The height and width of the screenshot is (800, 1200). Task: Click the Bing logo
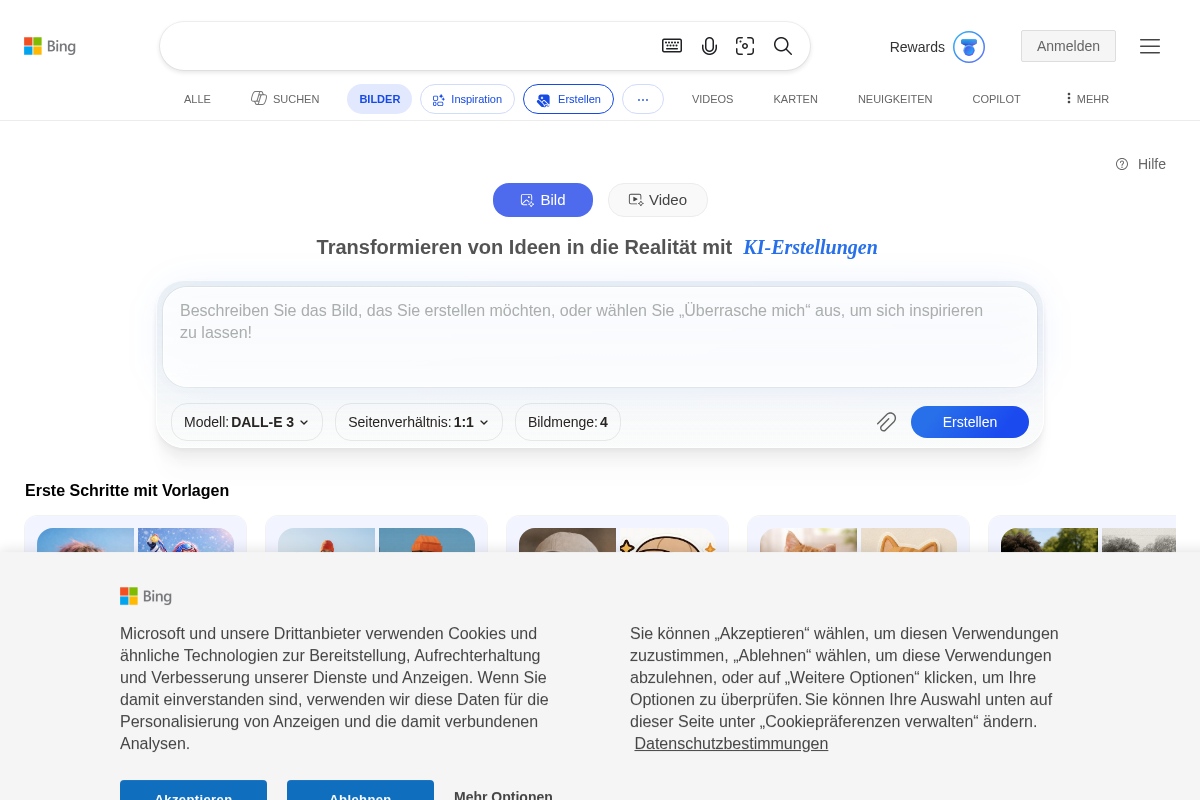(50, 45)
